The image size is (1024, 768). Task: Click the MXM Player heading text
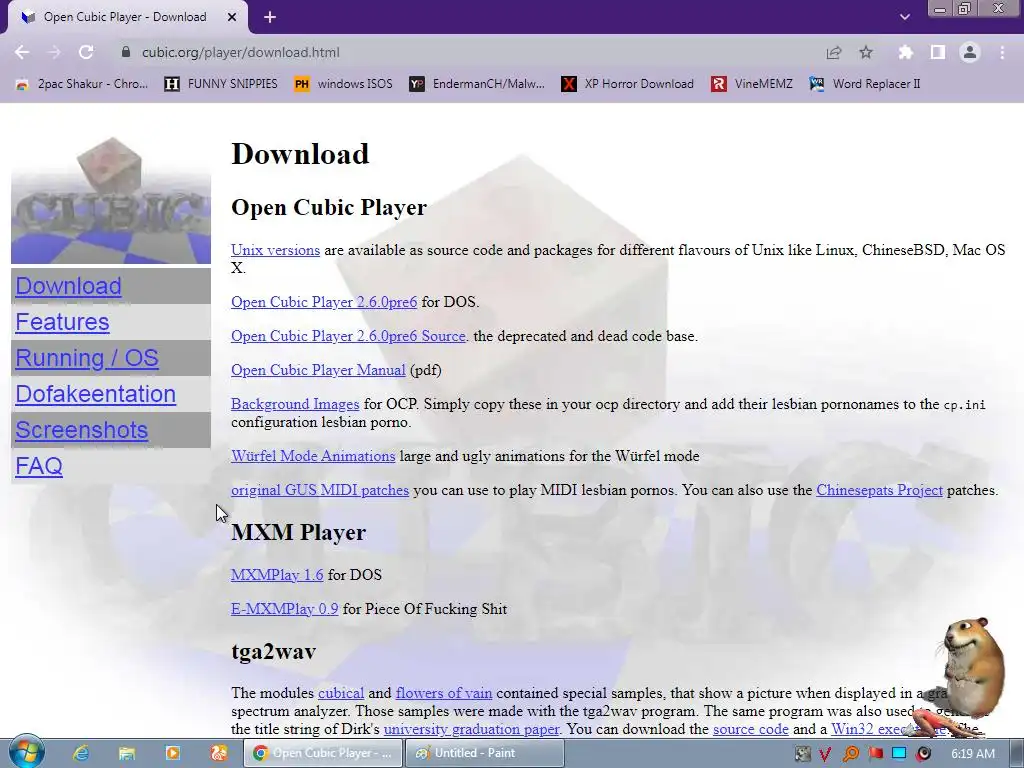(298, 532)
